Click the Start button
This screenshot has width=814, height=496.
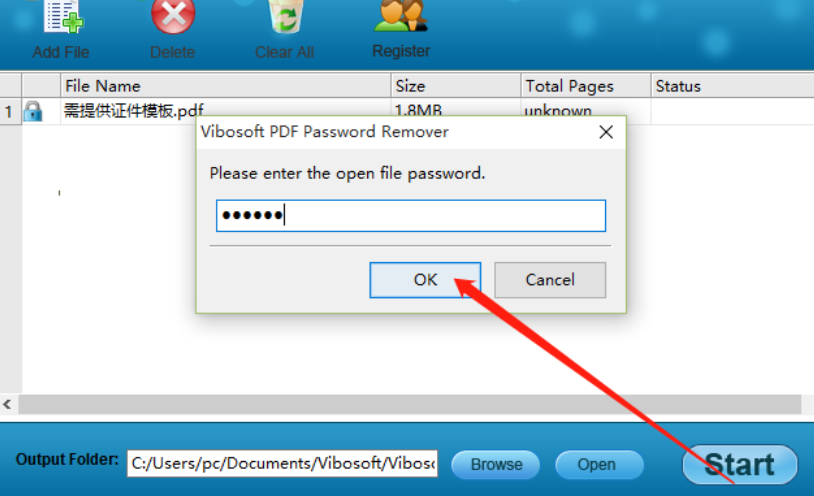coord(740,464)
